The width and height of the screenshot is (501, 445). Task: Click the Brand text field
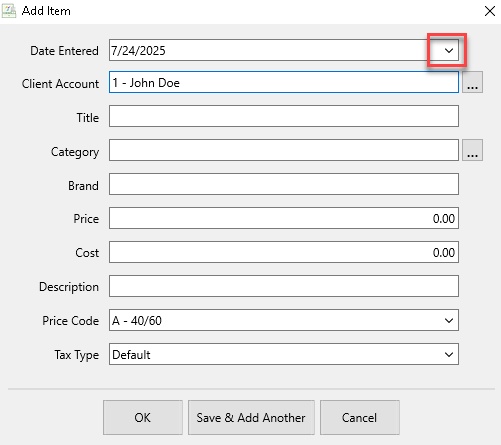[x=284, y=184]
